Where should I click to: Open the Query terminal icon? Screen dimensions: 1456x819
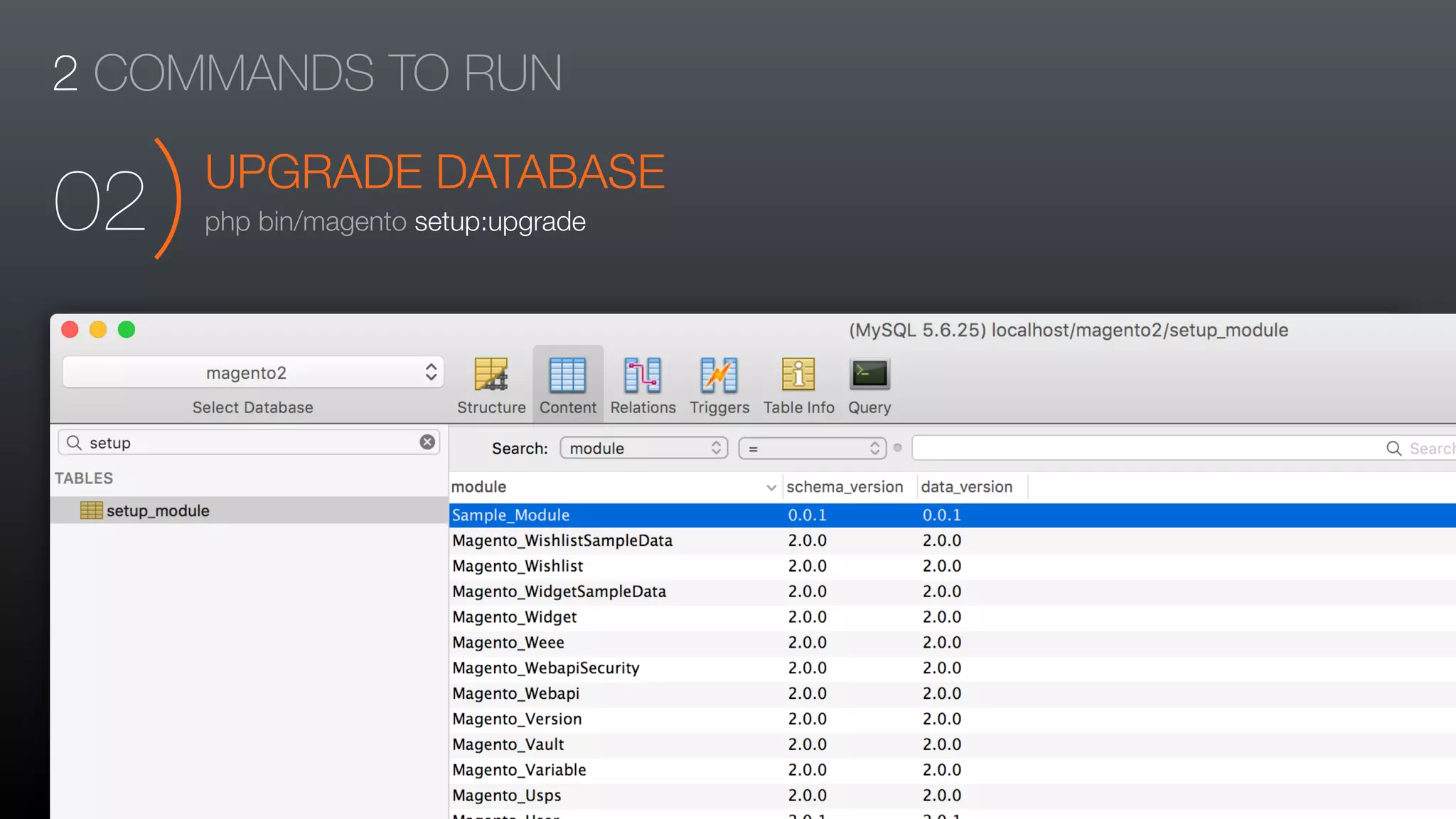point(869,385)
